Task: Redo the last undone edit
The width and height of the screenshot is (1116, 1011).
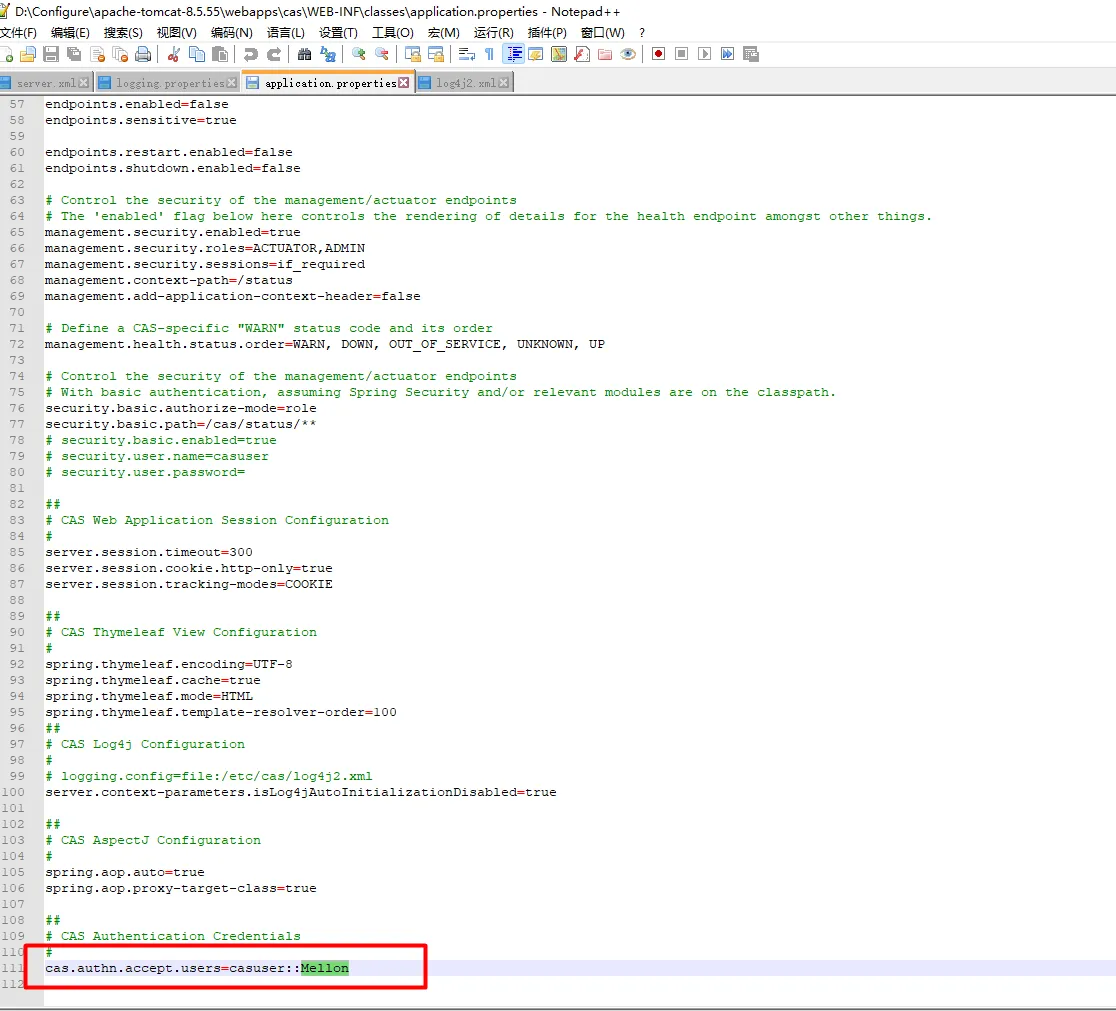Action: coord(274,54)
